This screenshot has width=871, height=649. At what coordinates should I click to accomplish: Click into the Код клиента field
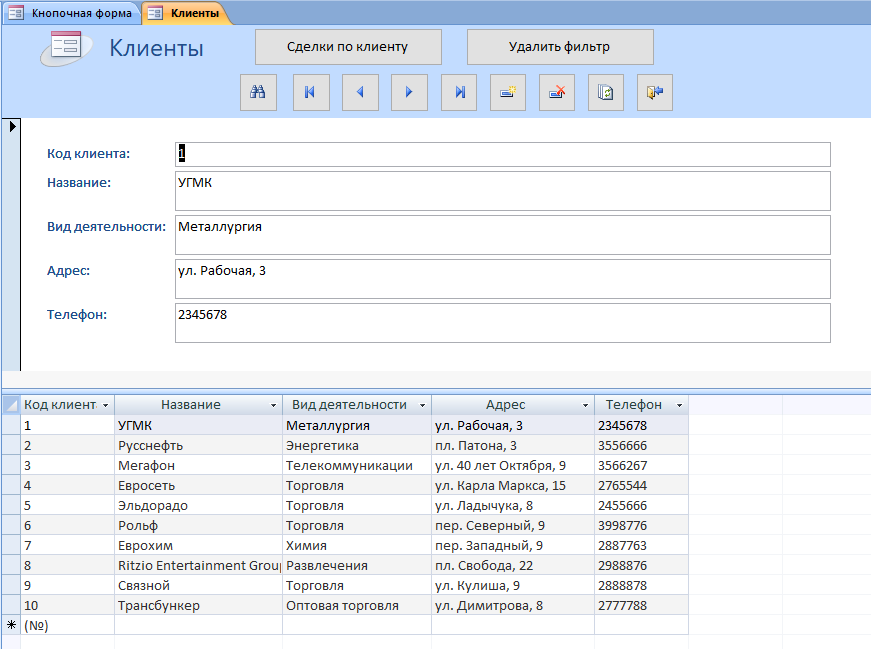(503, 154)
